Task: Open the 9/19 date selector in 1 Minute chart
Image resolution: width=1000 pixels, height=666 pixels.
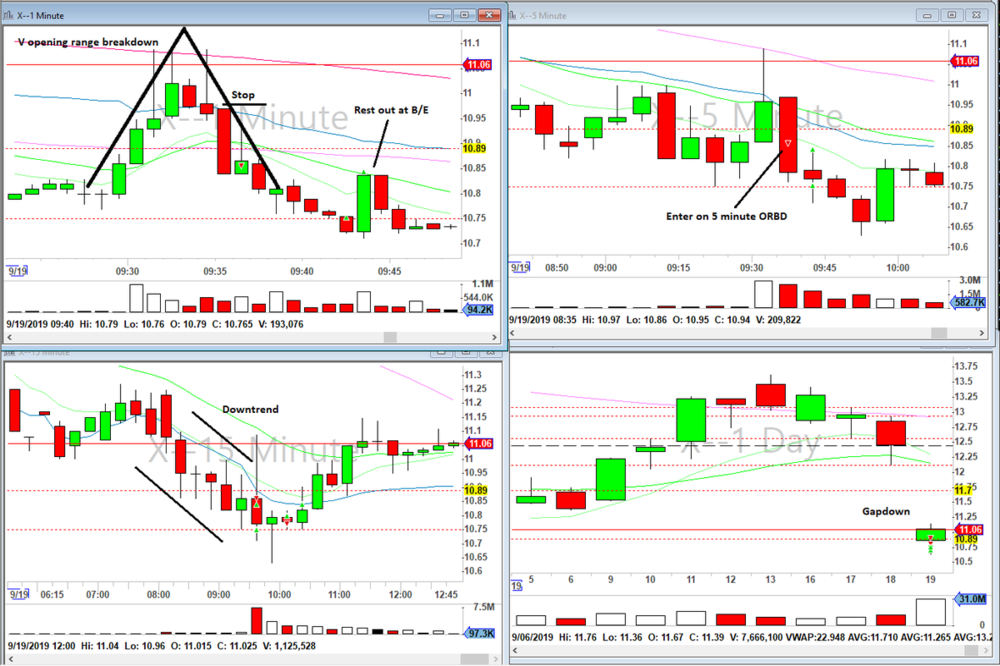Action: click(16, 268)
